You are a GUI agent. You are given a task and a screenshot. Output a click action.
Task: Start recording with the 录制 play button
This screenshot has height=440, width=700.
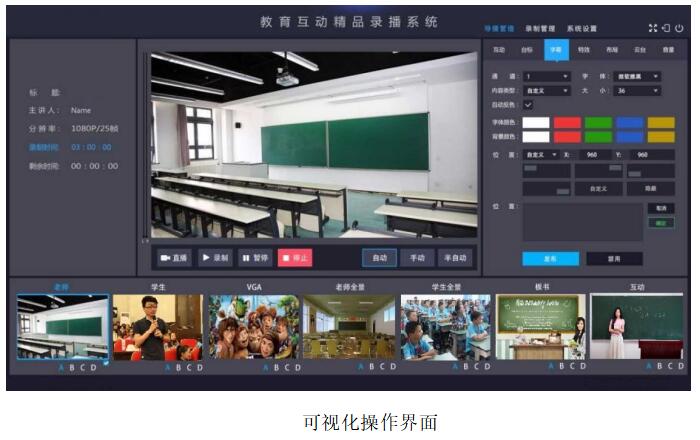tap(215, 257)
